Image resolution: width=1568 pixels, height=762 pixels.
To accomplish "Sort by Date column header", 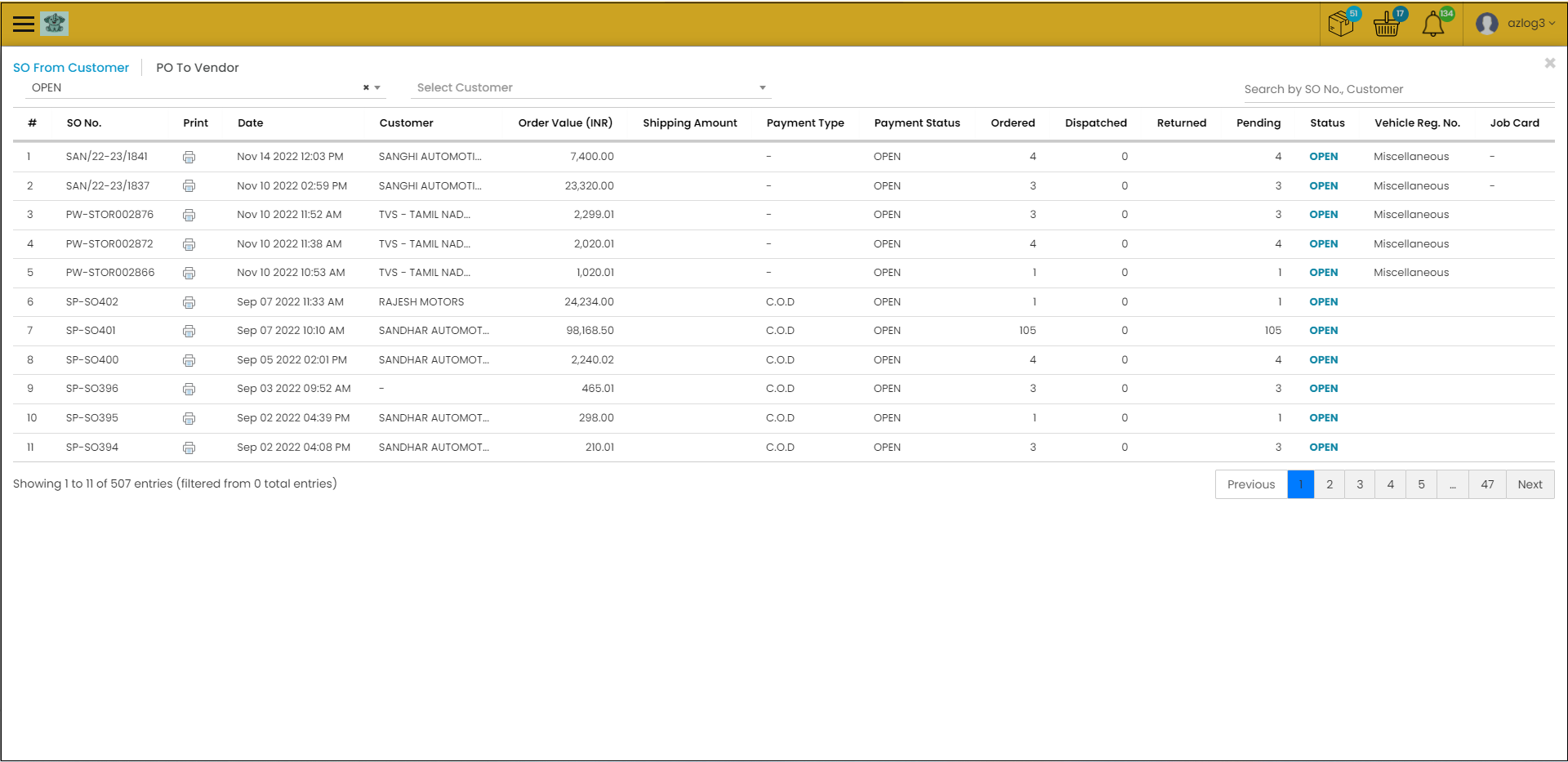I will click(251, 123).
